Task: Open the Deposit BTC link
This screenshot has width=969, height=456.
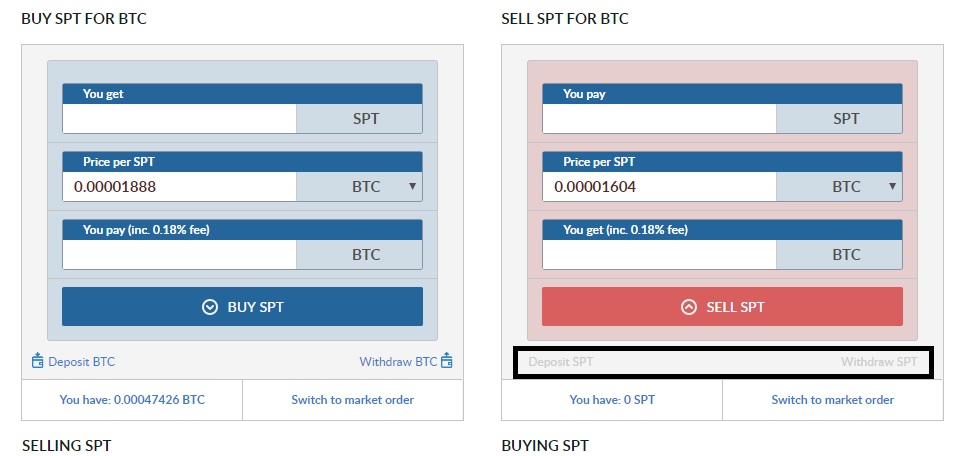Action: pyautogui.click(x=82, y=361)
